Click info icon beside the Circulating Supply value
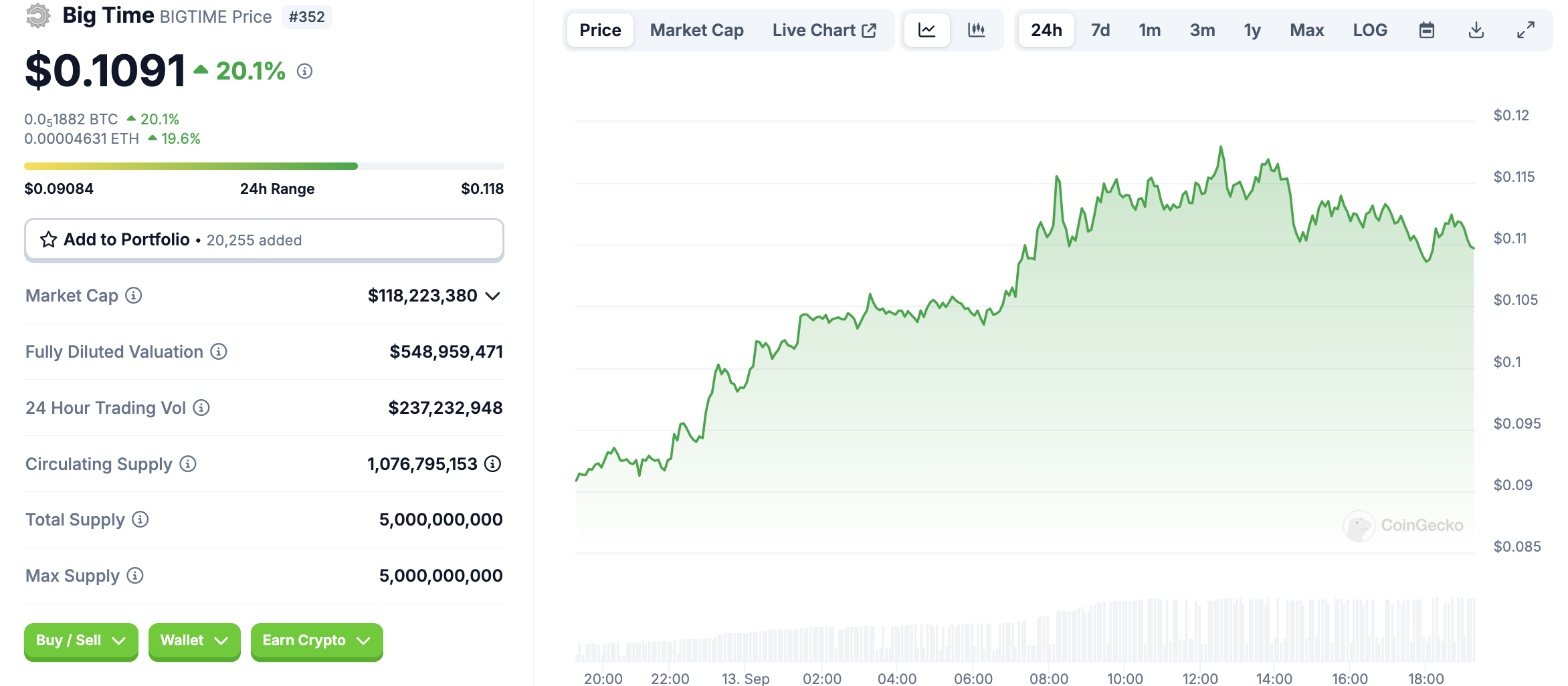The height and width of the screenshot is (686, 1568). (492, 464)
